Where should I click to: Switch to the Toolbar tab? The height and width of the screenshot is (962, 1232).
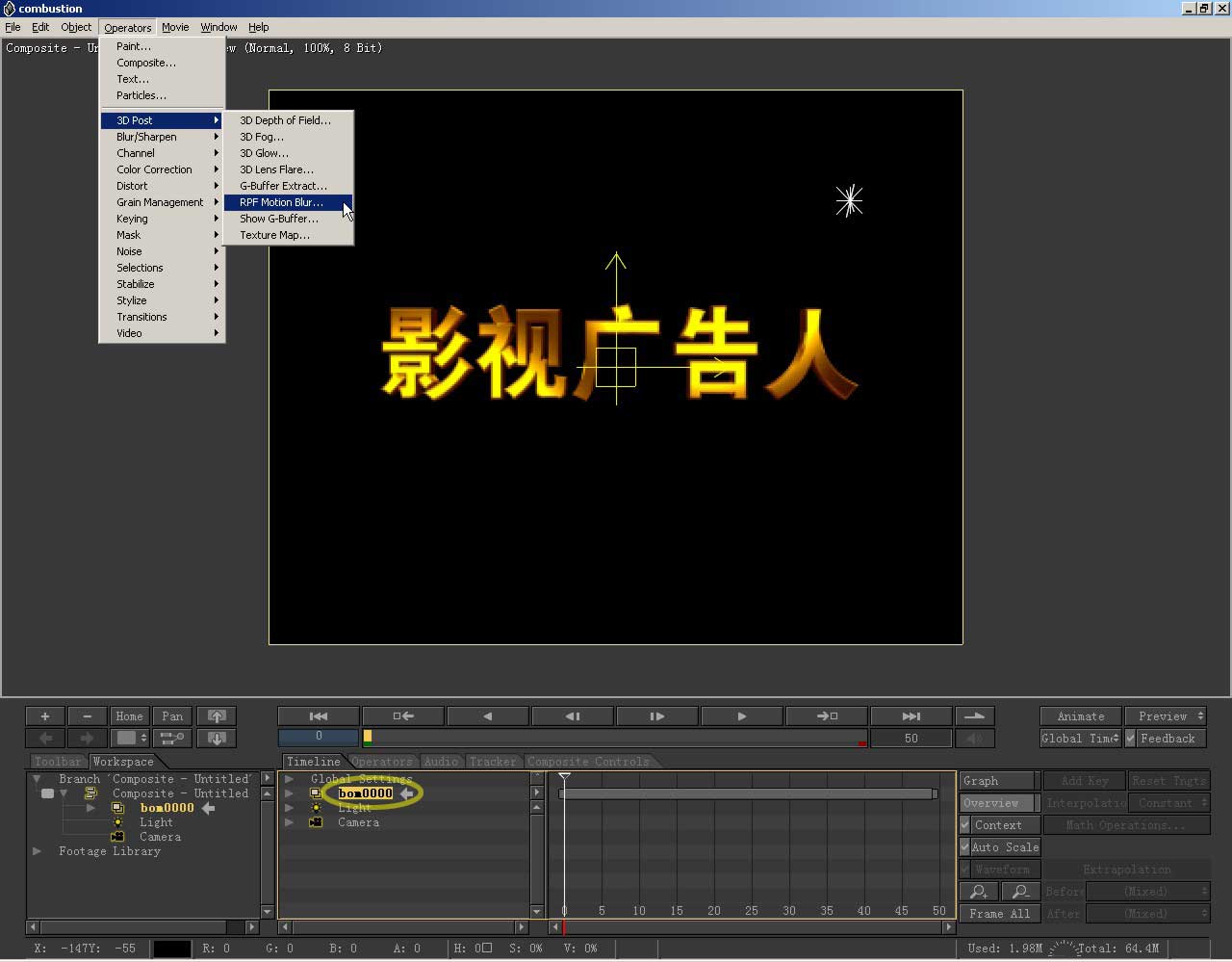58,762
